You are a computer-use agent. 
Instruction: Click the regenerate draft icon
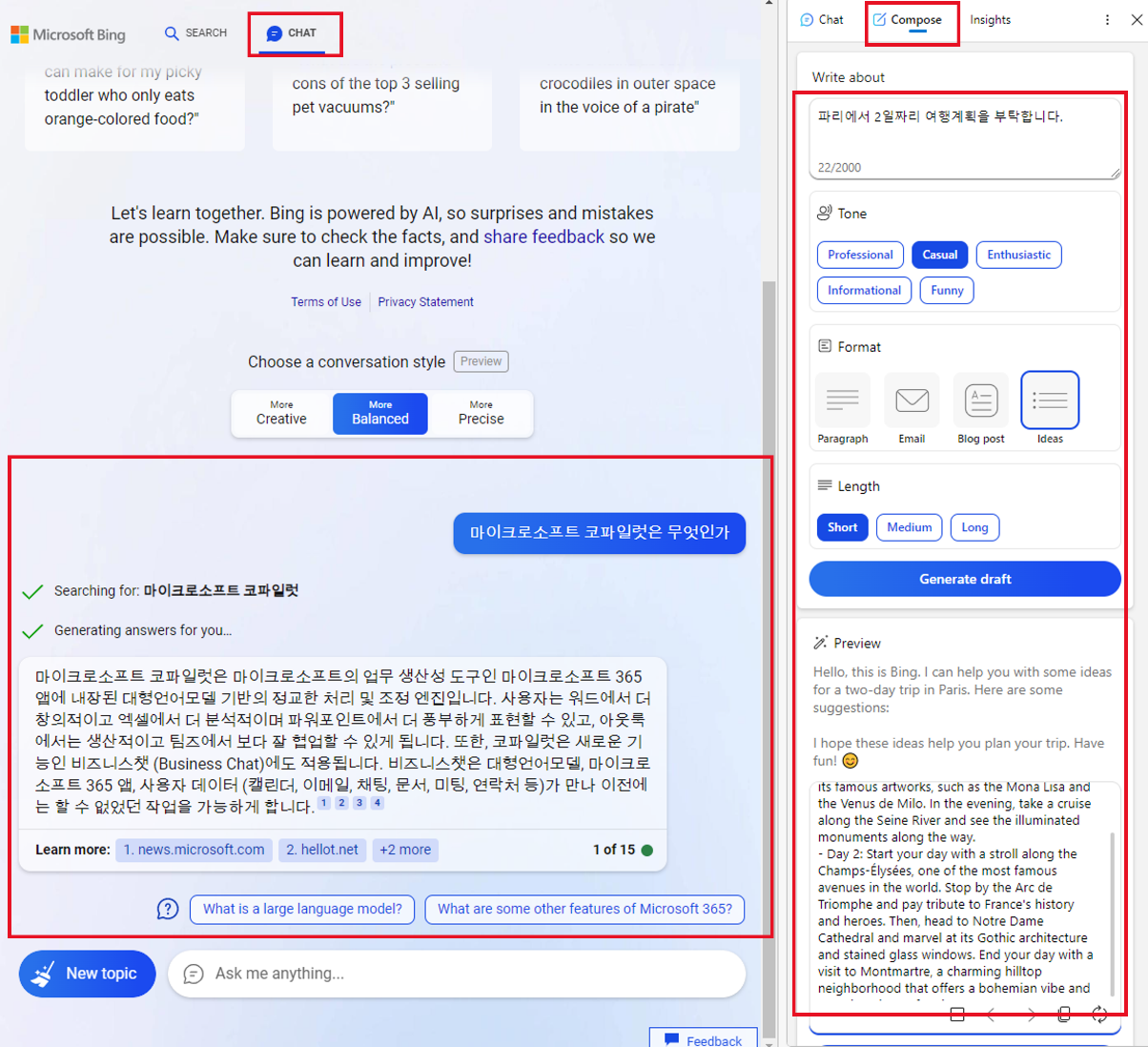click(1099, 1015)
